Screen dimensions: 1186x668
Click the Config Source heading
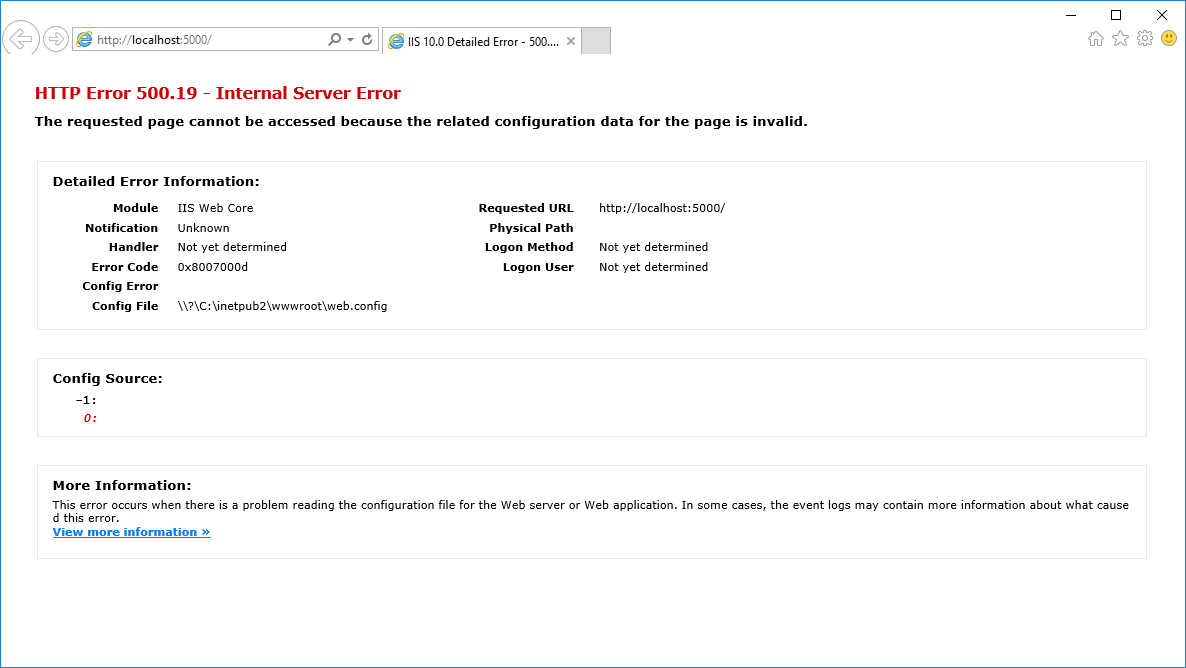(x=107, y=378)
